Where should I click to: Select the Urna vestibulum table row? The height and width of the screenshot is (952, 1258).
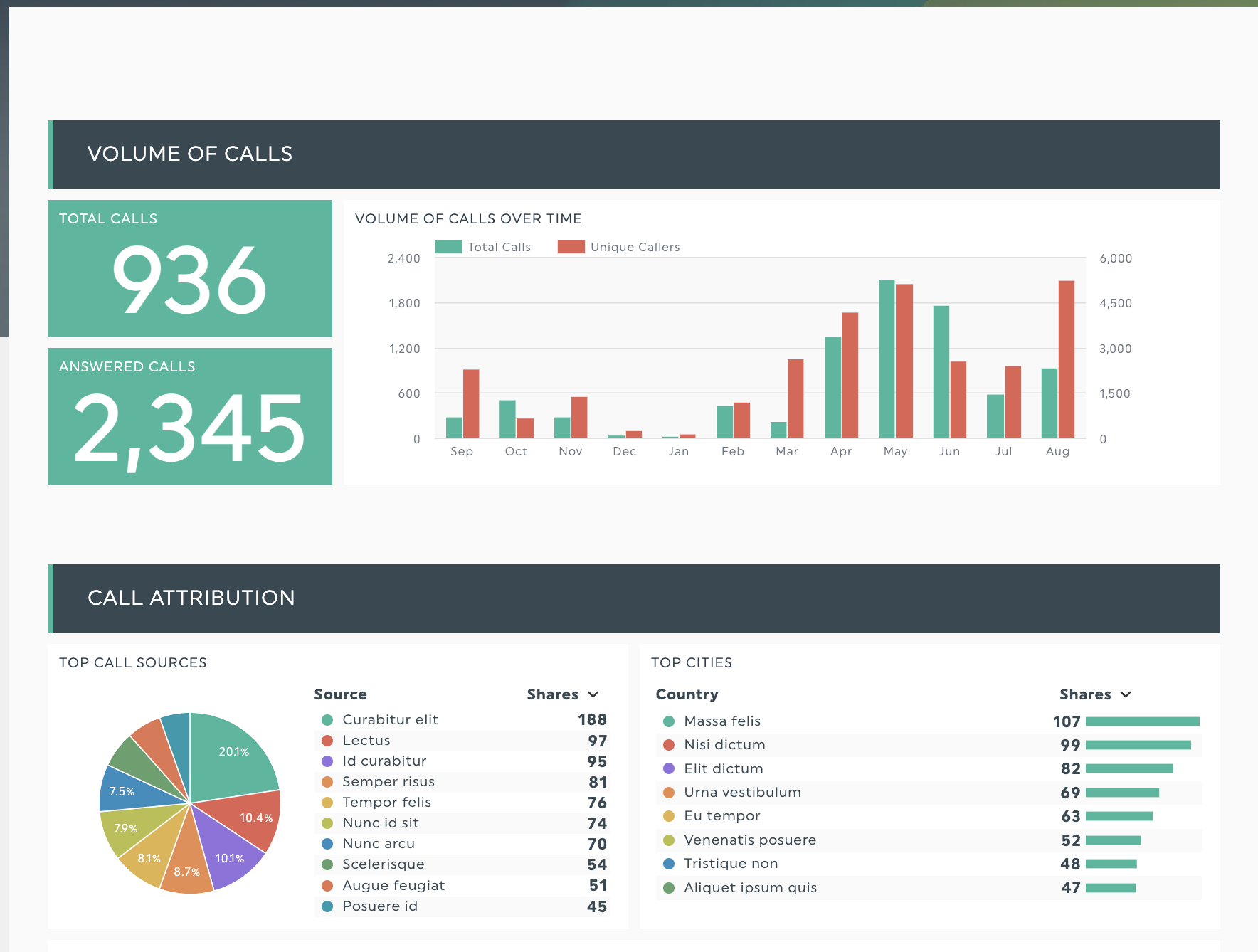929,793
